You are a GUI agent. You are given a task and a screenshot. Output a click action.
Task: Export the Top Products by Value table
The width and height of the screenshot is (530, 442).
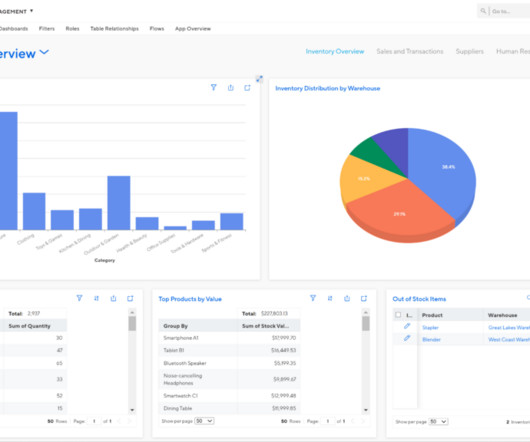click(347, 298)
